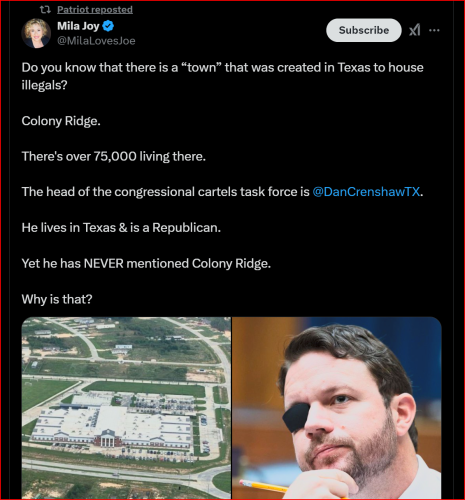Click the 'over 75,000 living there' line

[114, 157]
